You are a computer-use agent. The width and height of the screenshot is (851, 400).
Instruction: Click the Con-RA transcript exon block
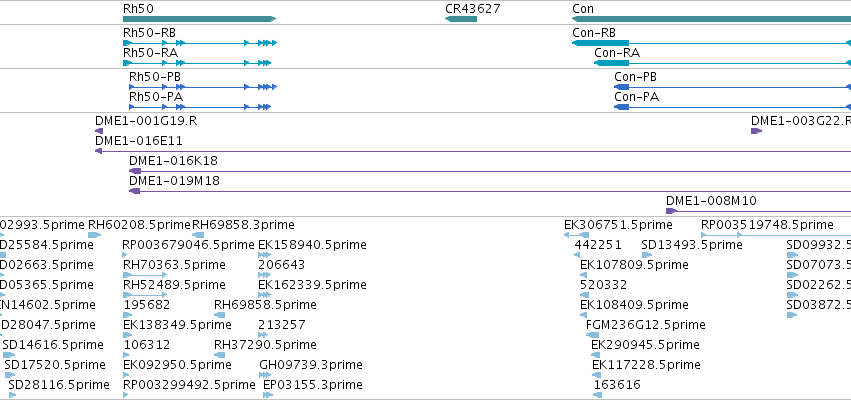(612, 63)
